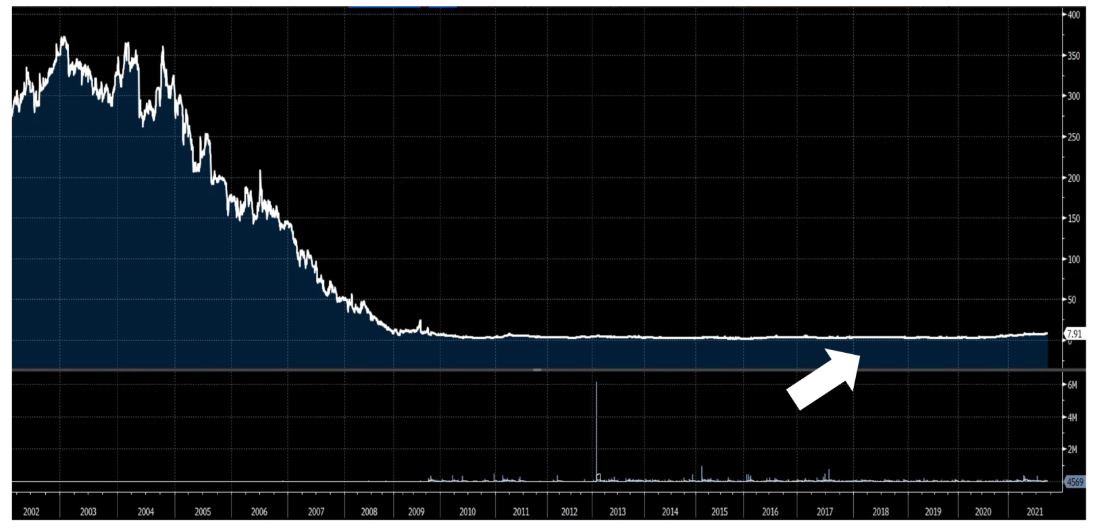The image size is (1093, 532).
Task: Select the 2005 label on the time axis
Action: [x=202, y=512]
